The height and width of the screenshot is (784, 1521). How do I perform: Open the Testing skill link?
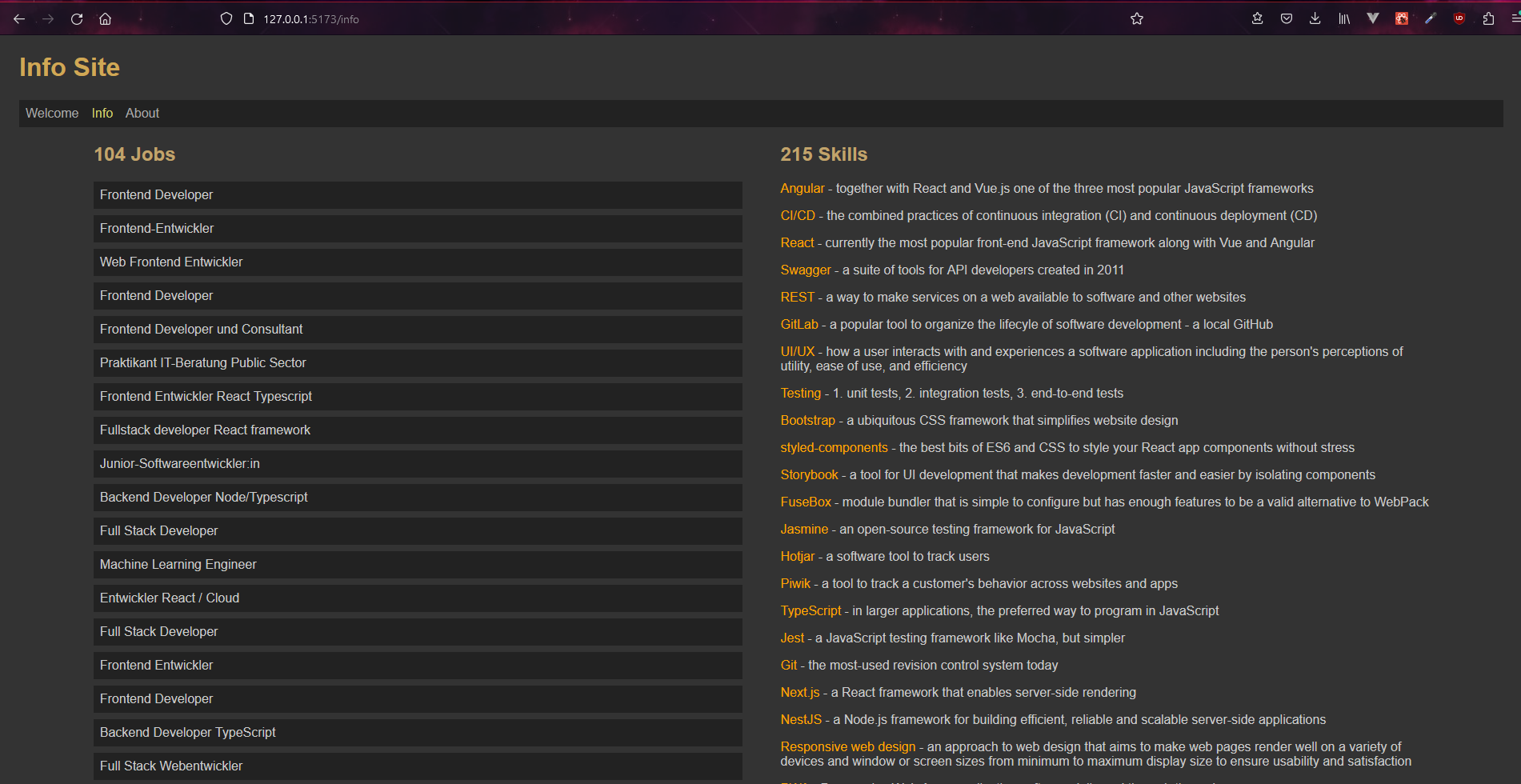[801, 394]
